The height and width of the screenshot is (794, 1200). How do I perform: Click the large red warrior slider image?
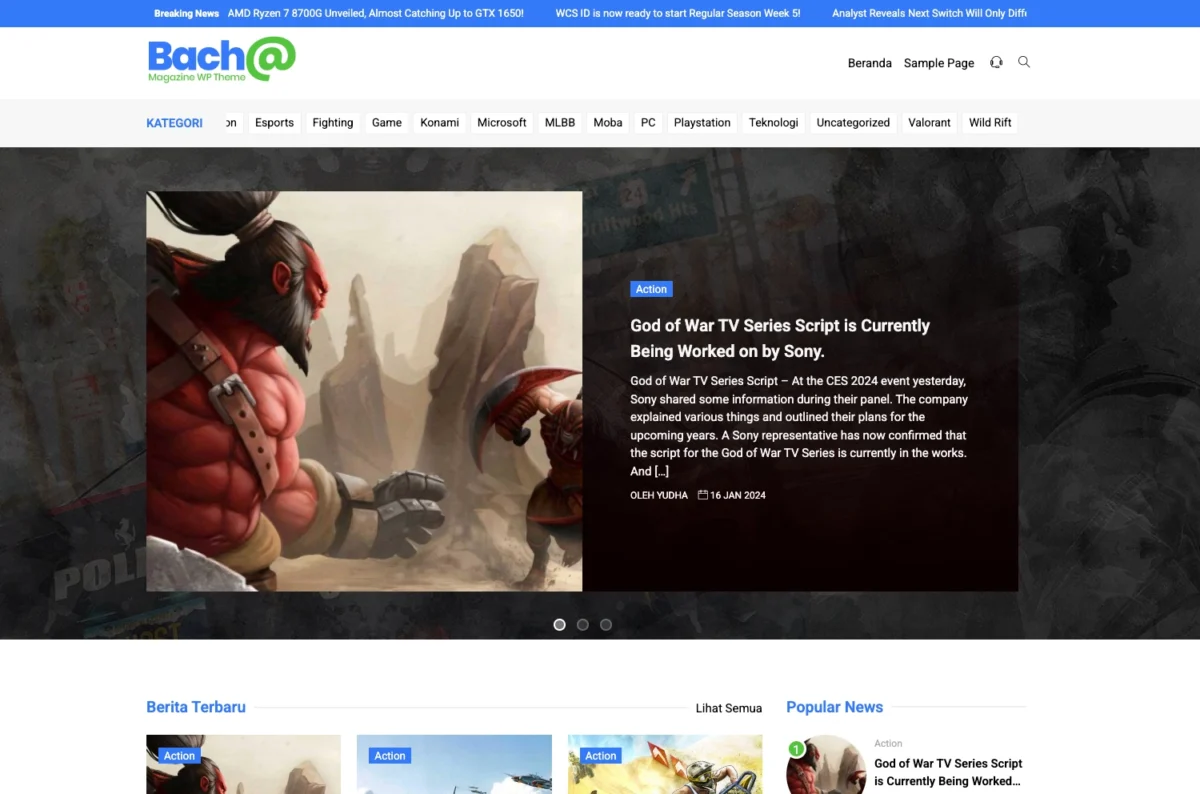(364, 391)
